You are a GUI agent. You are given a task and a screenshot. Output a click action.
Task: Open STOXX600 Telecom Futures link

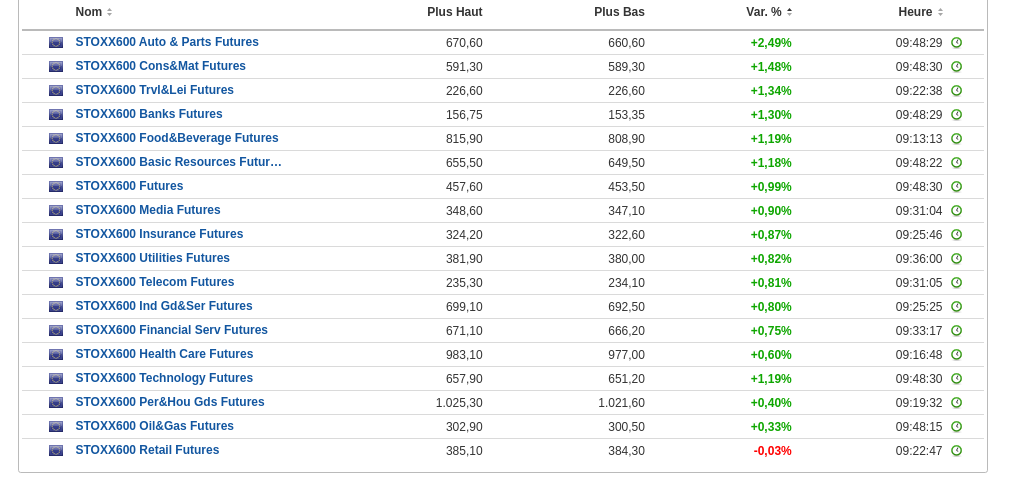click(155, 282)
